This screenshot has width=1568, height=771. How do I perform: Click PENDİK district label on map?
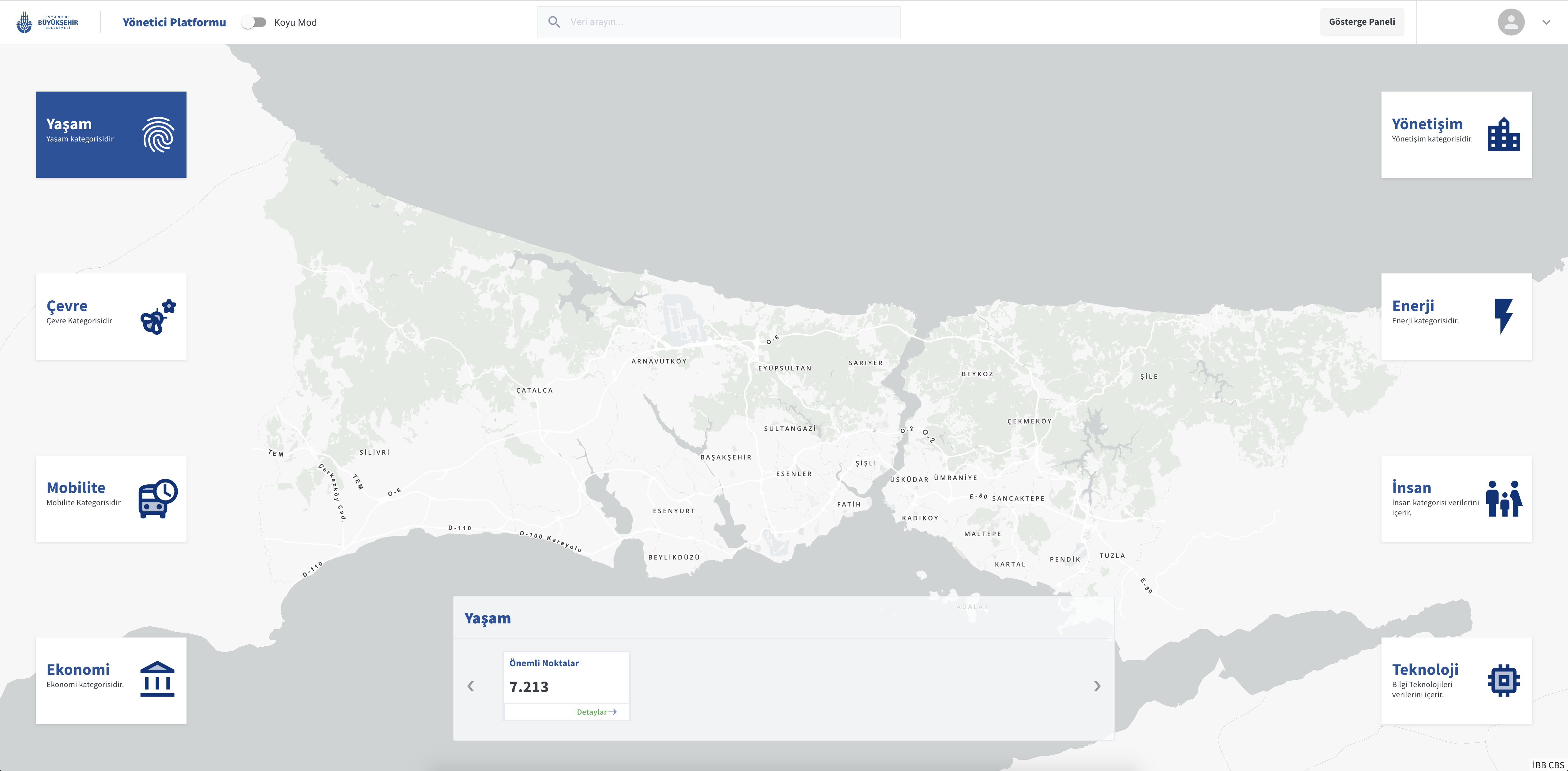coord(1065,560)
